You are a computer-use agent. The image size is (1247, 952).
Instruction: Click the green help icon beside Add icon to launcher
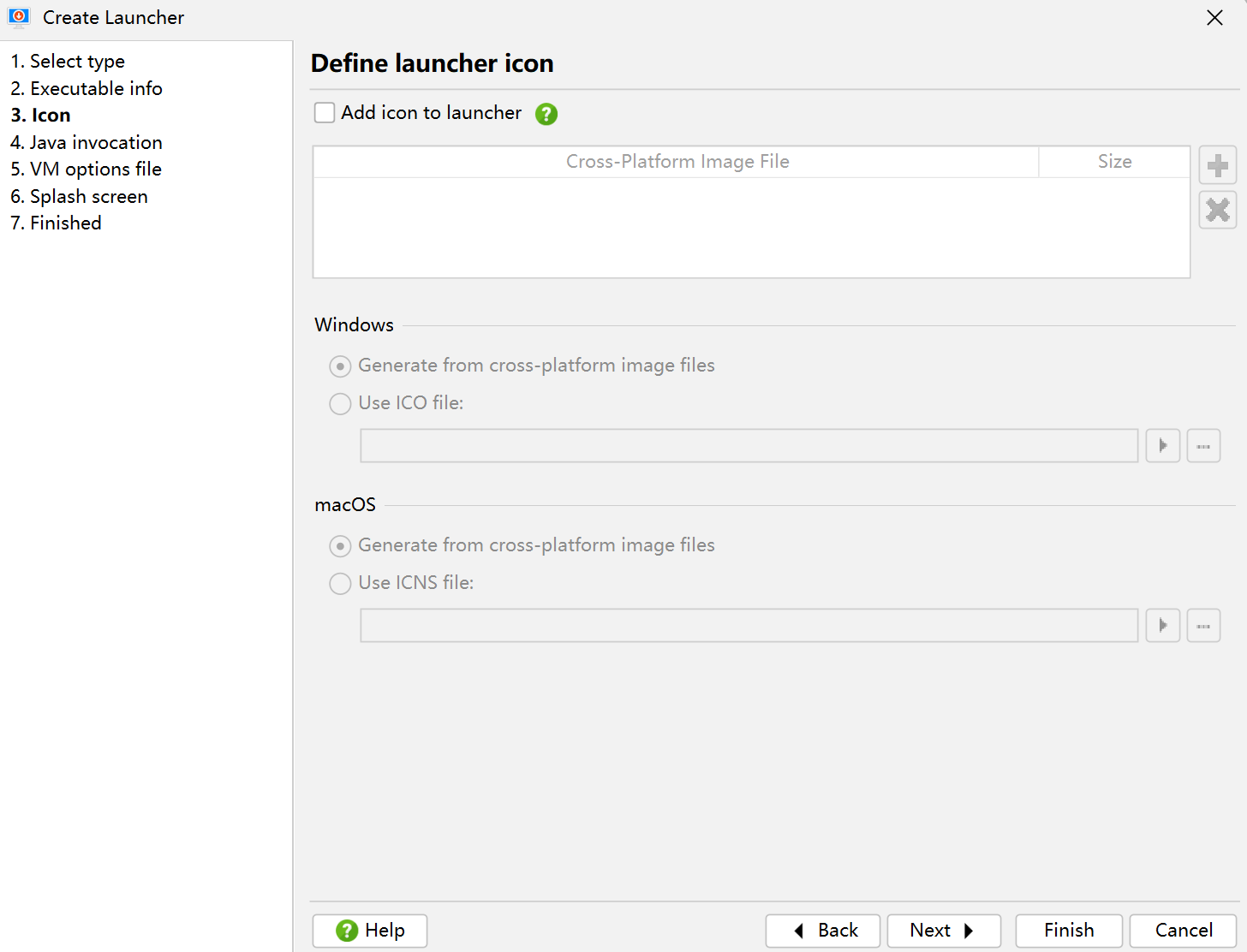coord(546,114)
